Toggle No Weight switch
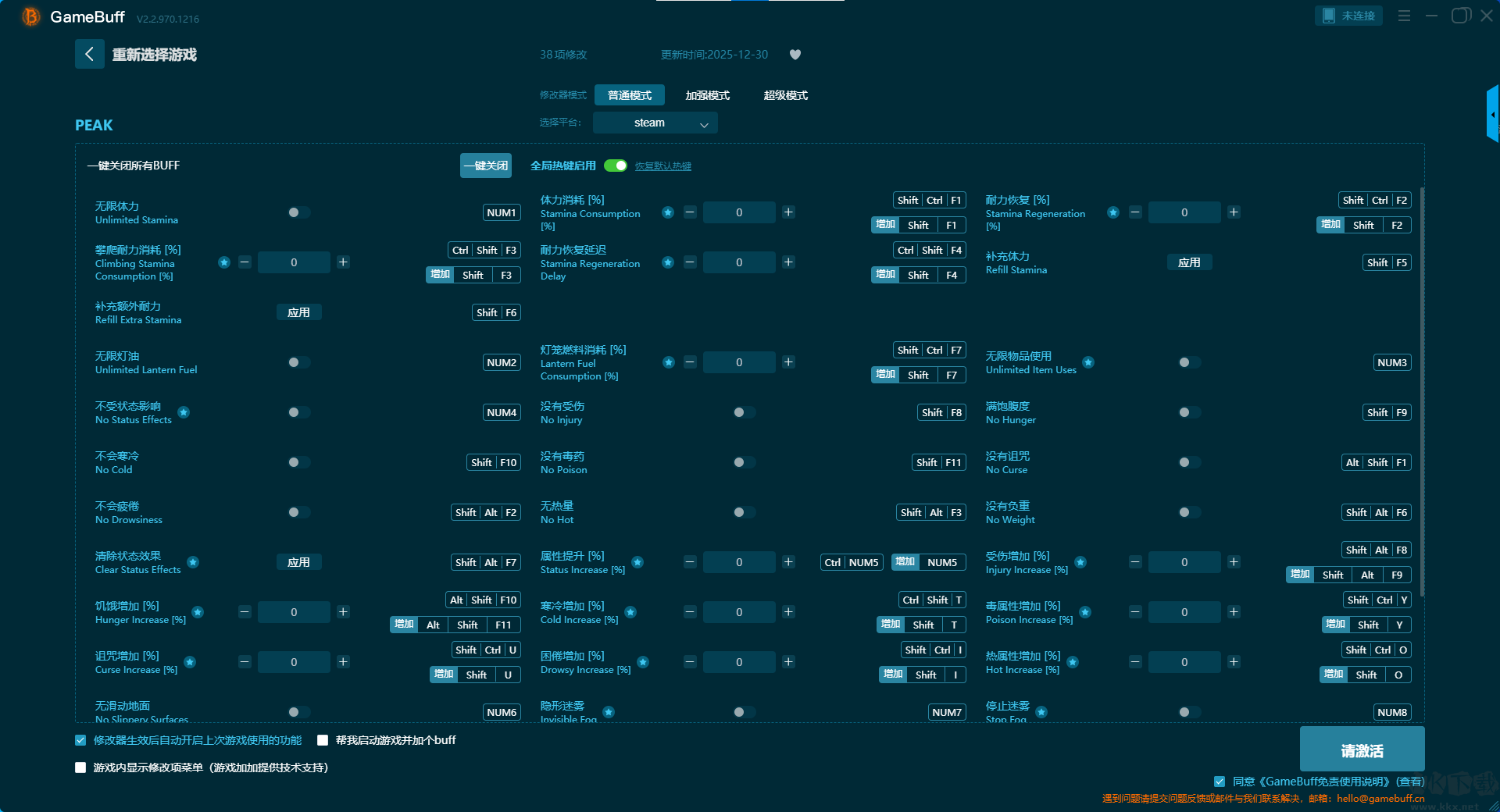Screen dimensions: 1500x812 [1189, 512]
